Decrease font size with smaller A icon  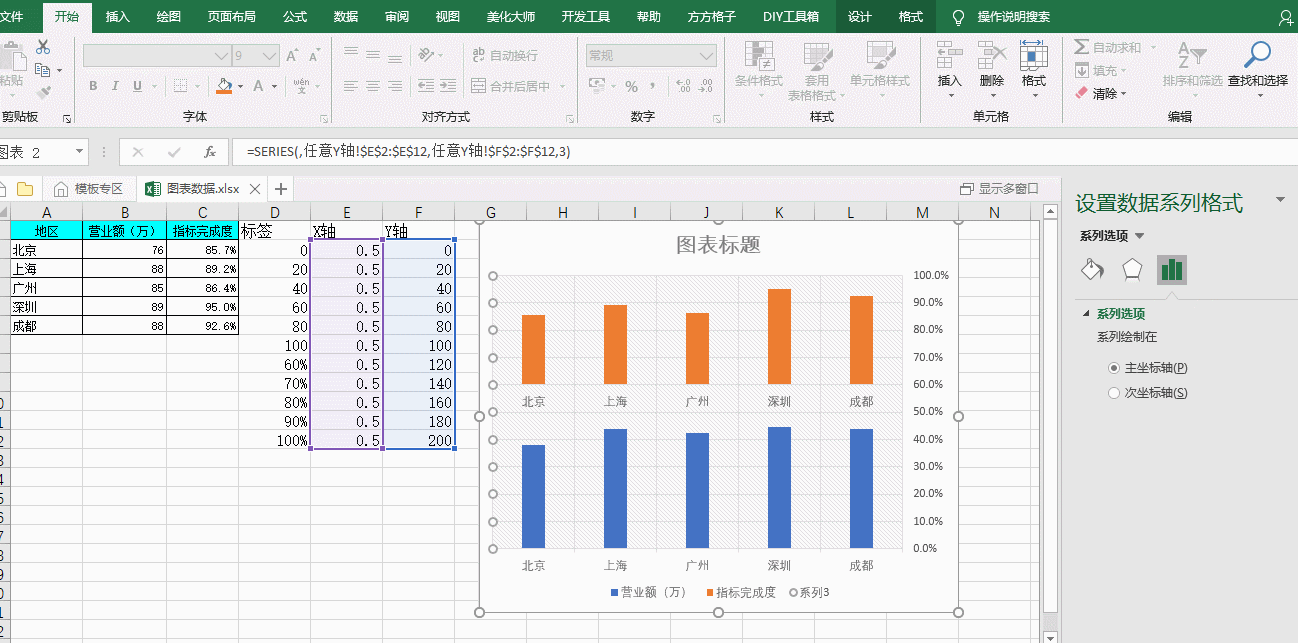[314, 56]
